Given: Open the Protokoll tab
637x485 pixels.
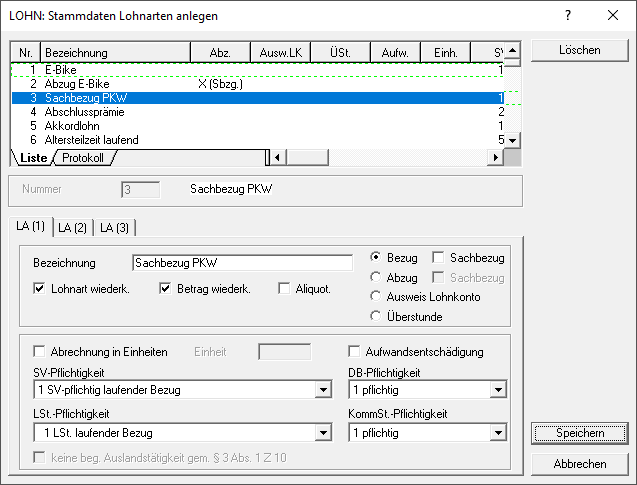Looking at the screenshot, I should (84, 158).
